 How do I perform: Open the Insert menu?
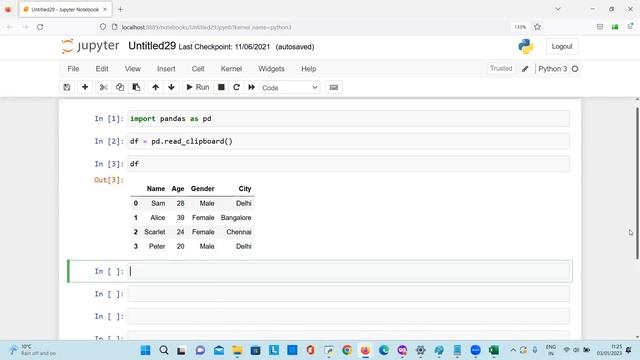point(166,69)
